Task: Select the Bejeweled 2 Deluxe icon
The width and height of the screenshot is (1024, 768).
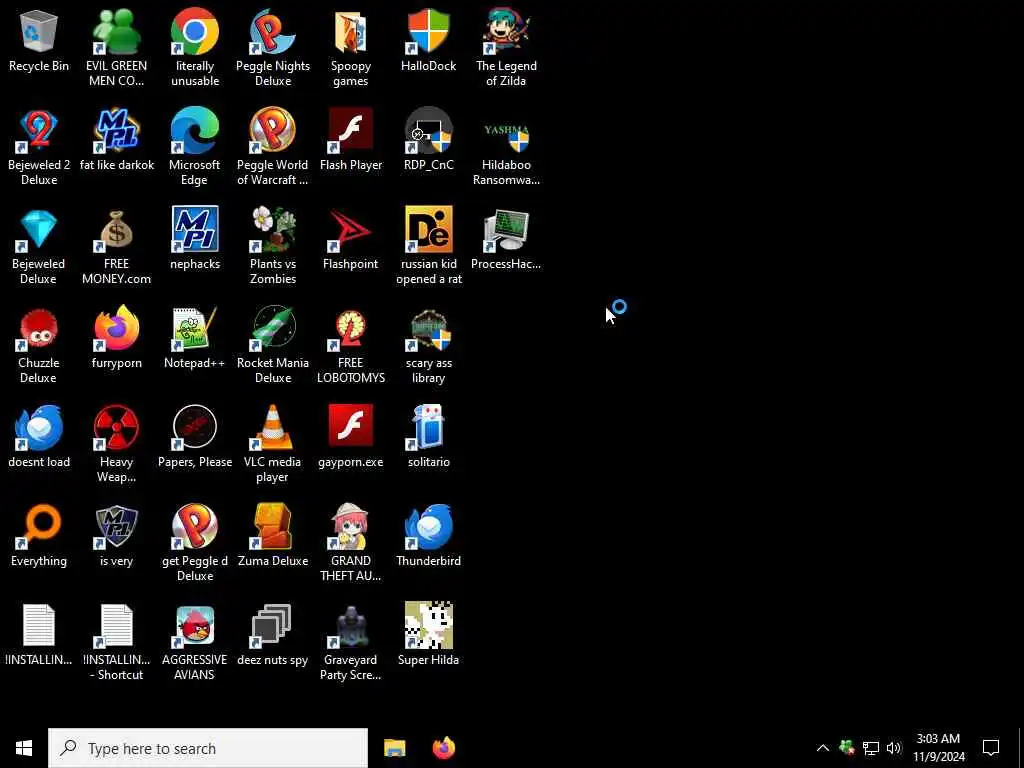Action: [x=39, y=131]
